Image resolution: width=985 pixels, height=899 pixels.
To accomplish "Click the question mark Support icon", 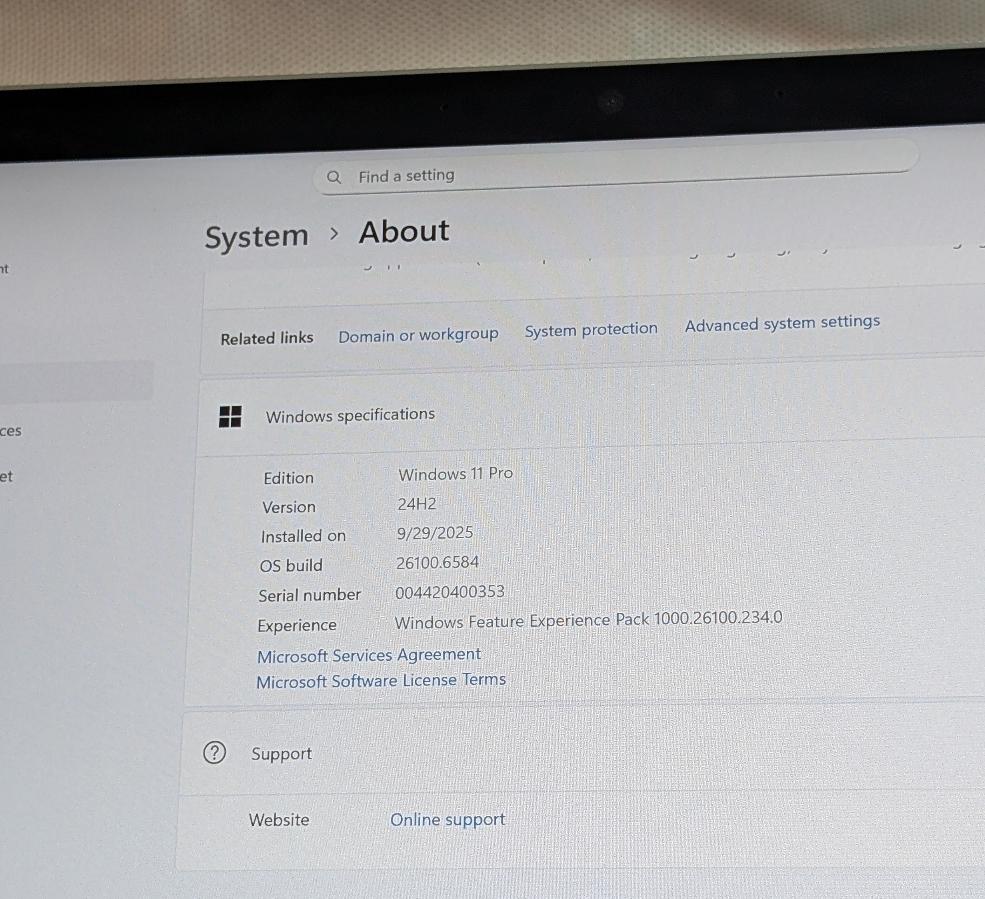I will tap(214, 753).
